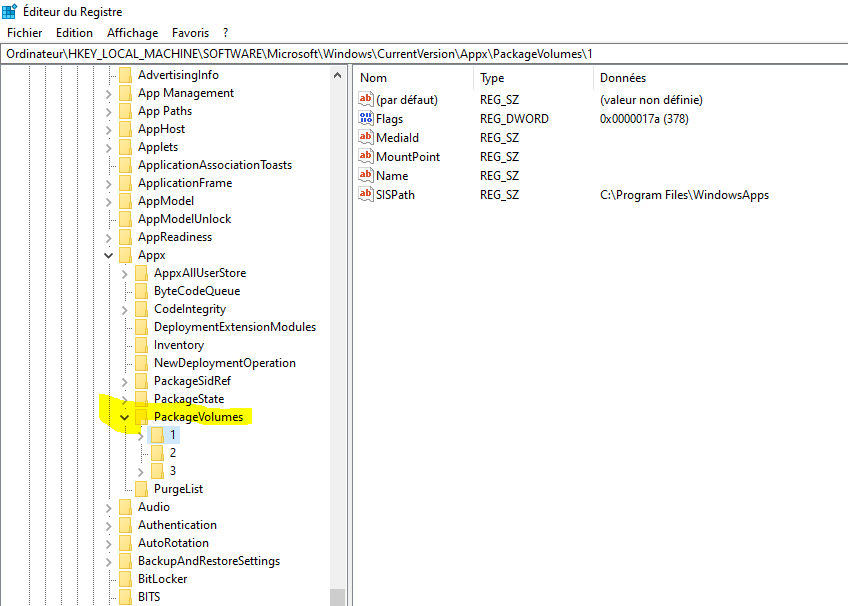Expand subkey 3 under PackageVolumes
Viewport: 848px width, 606px height.
pos(141,472)
